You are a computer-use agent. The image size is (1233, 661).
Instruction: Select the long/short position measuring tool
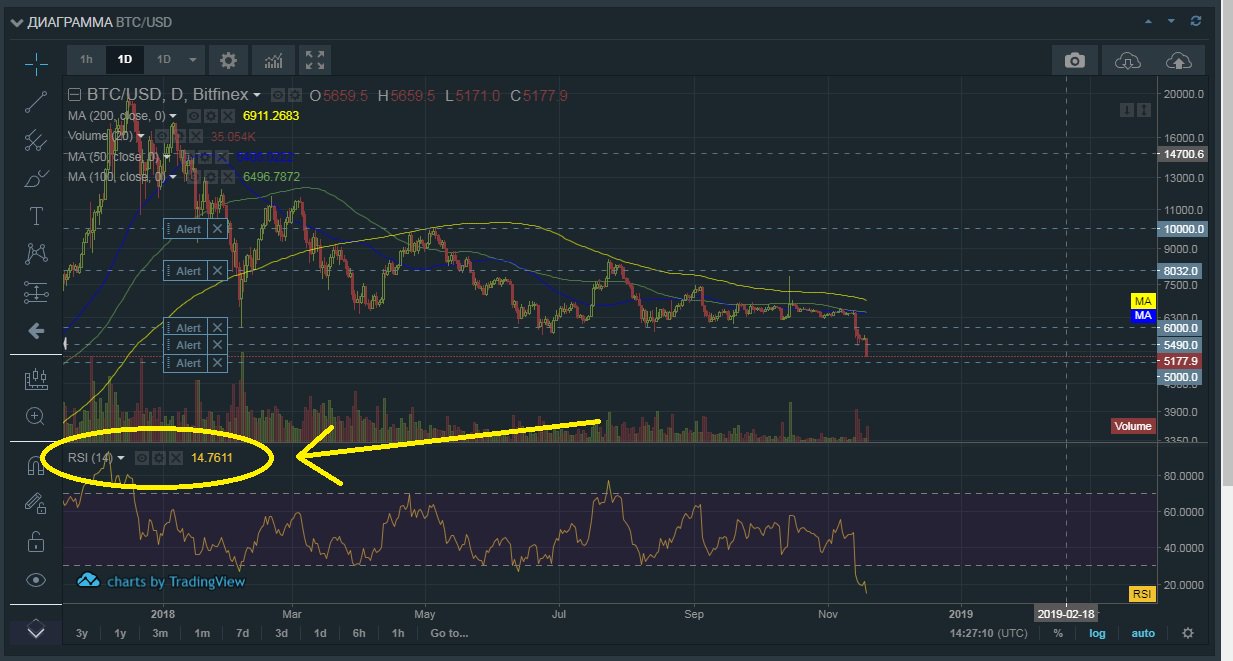[x=36, y=293]
